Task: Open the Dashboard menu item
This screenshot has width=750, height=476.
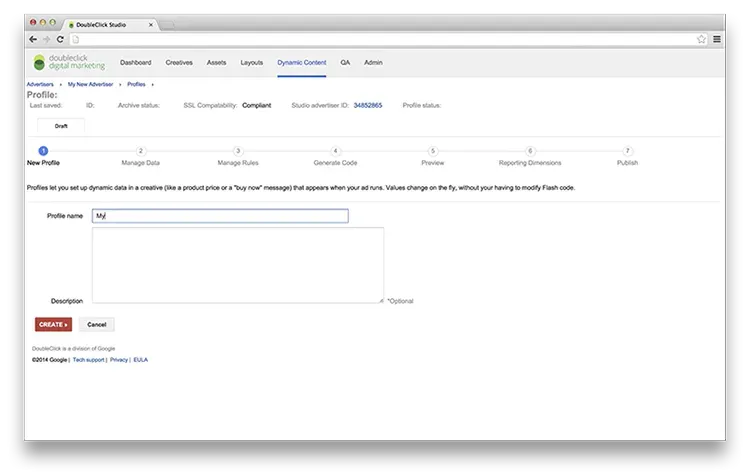Action: point(135,62)
